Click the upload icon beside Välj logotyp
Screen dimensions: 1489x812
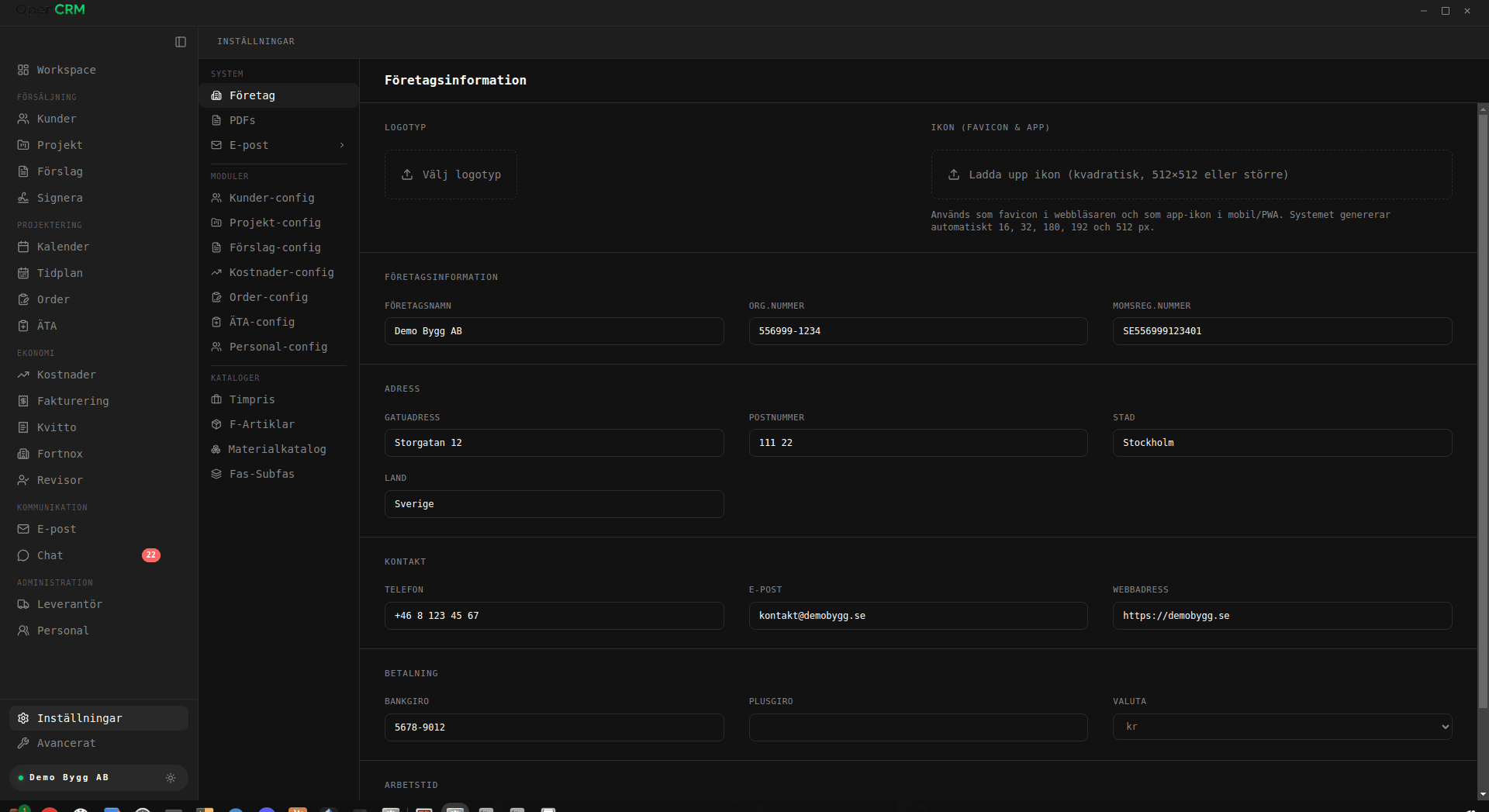click(x=407, y=174)
